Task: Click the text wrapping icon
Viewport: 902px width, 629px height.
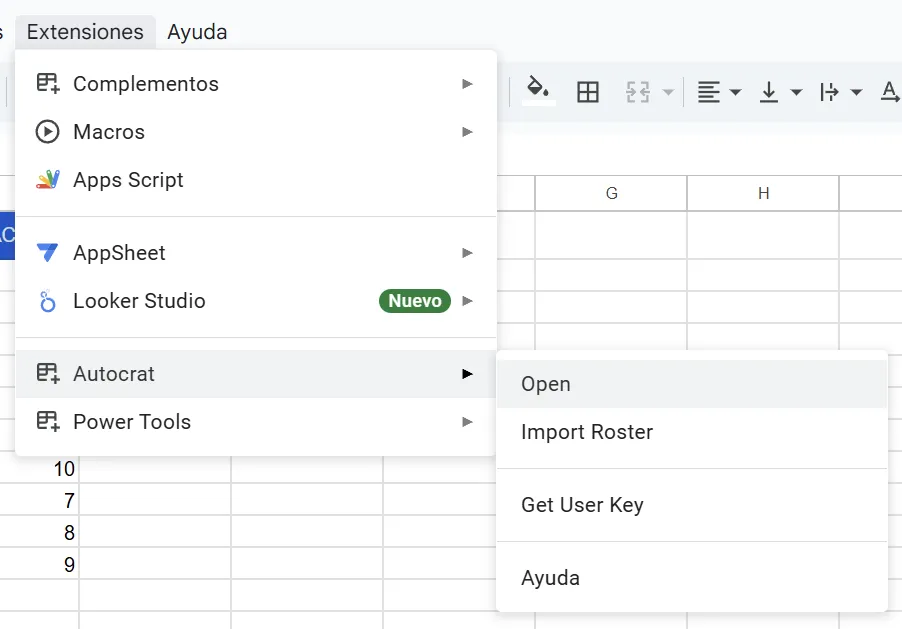Action: (x=829, y=92)
